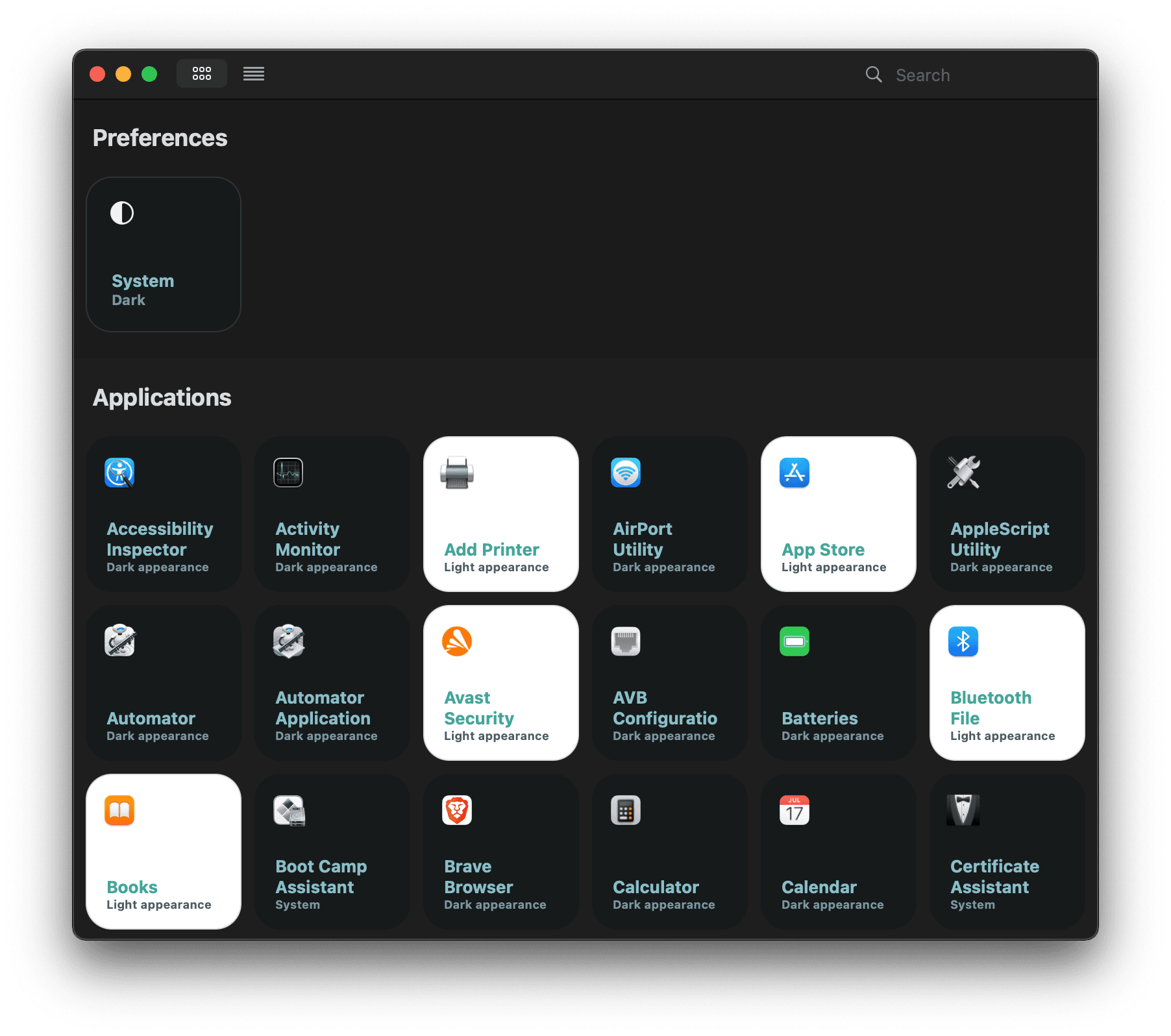This screenshot has height=1036, width=1171.
Task: Click the App Store icon
Action: [x=795, y=473]
